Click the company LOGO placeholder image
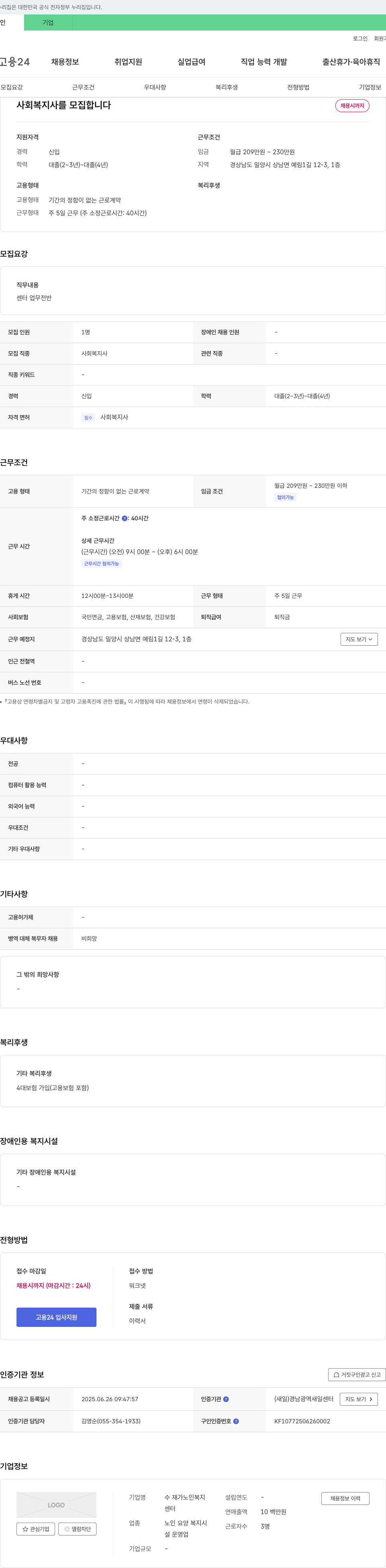The height and width of the screenshot is (1568, 386). click(56, 1505)
